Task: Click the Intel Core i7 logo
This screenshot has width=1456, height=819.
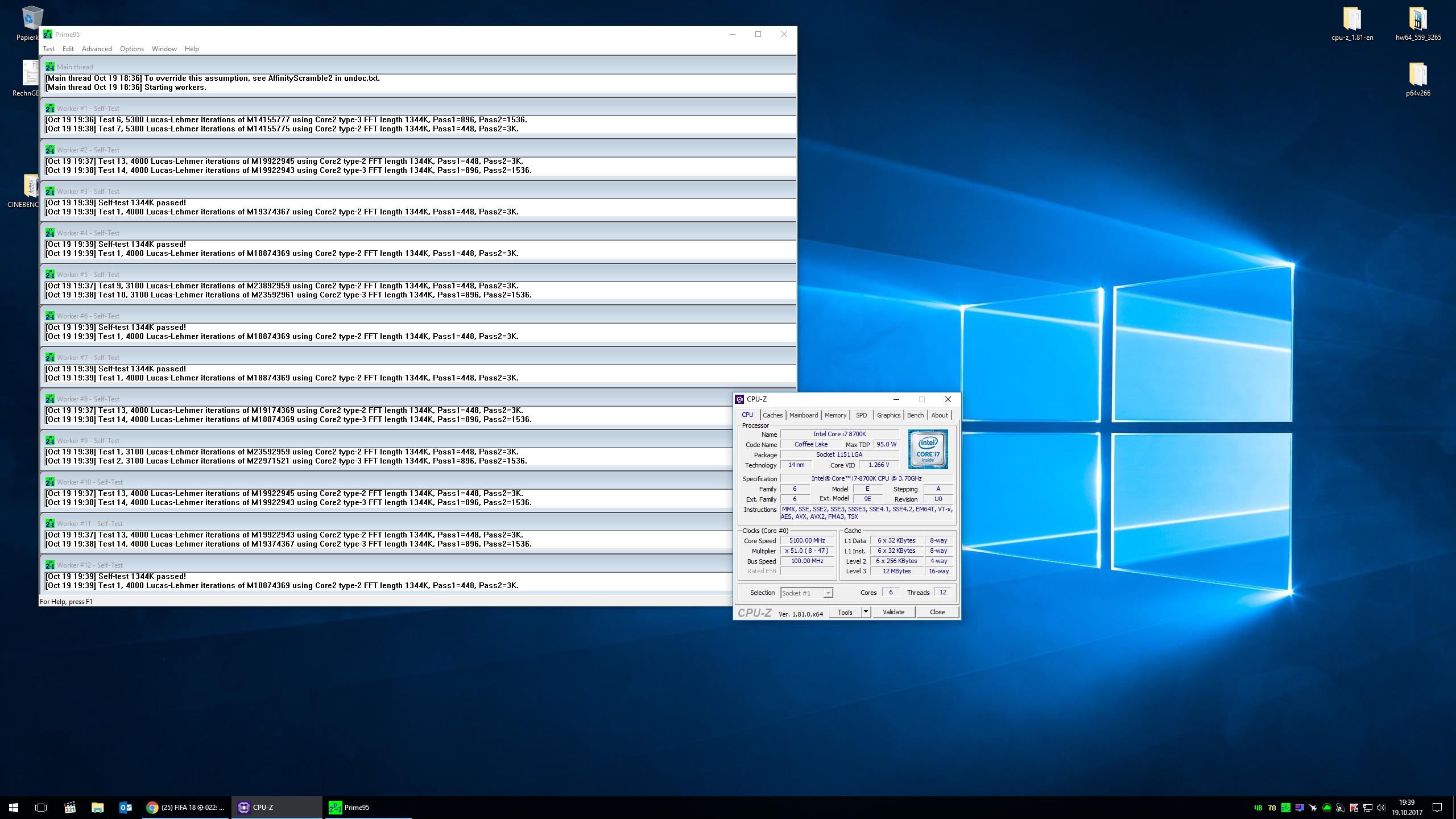Action: point(928,449)
